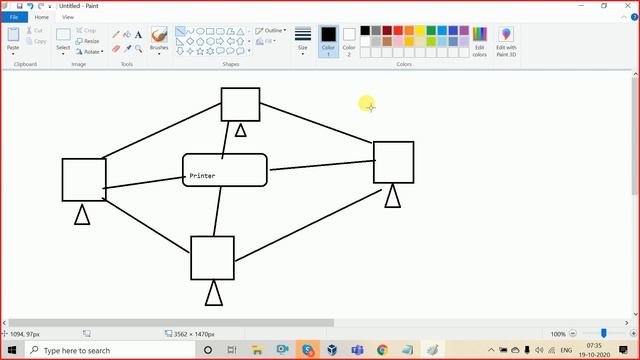Select the Up arrow shape
This screenshot has height=360, width=640.
coord(240,41)
